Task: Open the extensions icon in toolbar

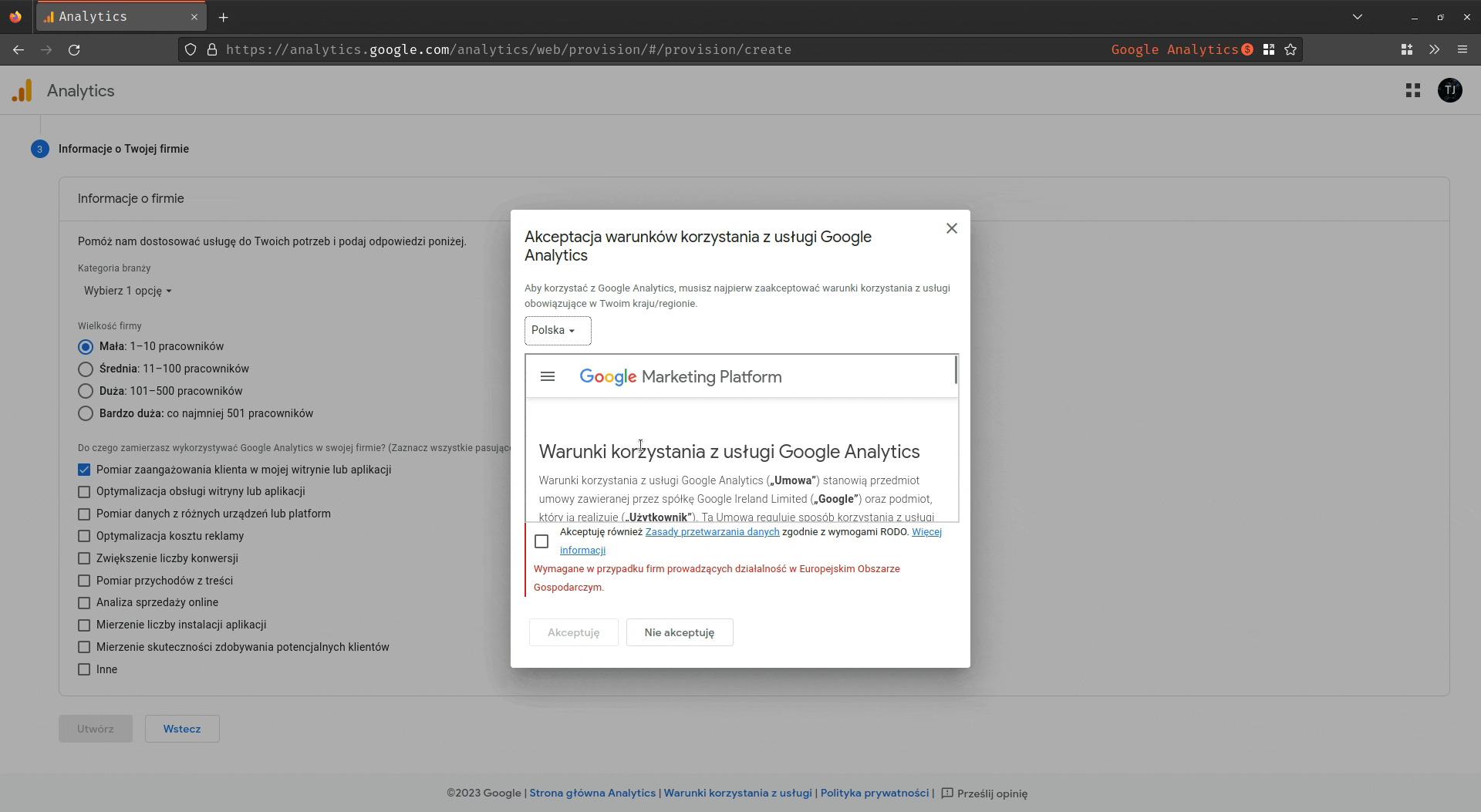Action: [x=1407, y=49]
